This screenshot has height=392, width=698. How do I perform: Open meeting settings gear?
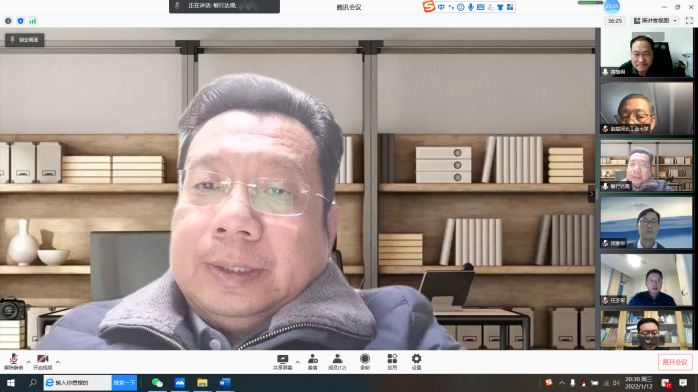[416, 362]
